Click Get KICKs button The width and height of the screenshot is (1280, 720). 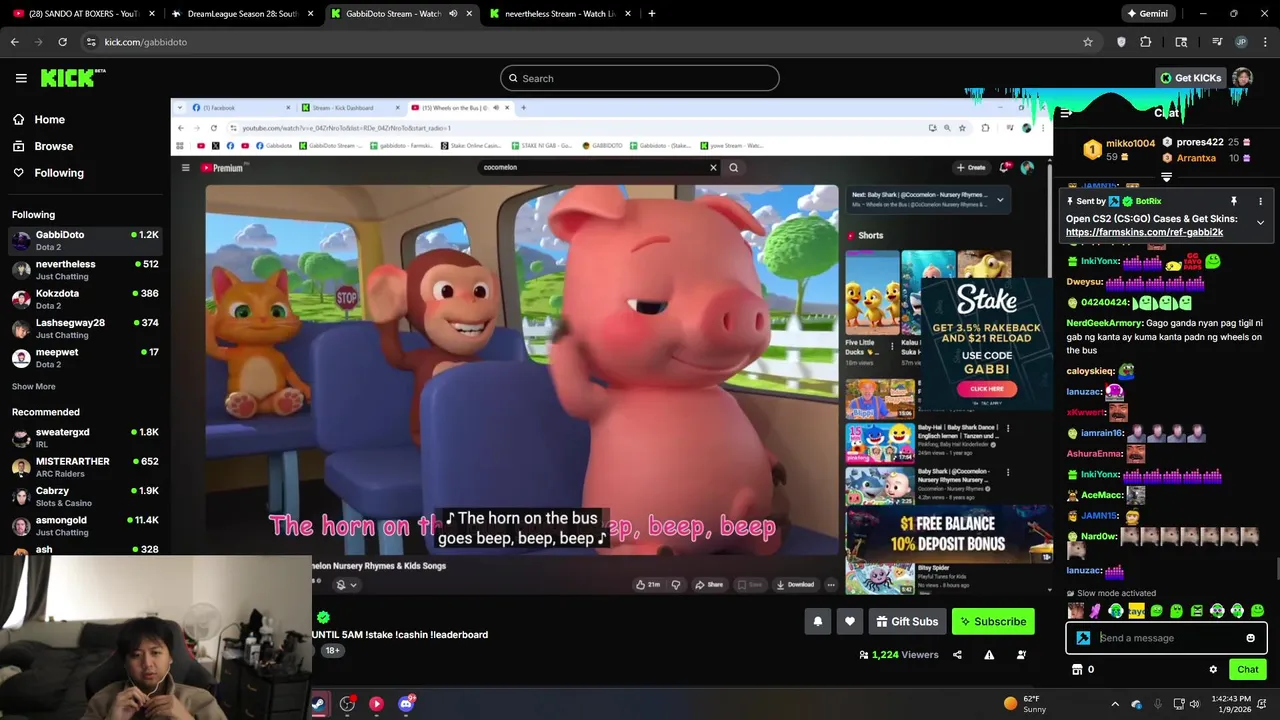pyautogui.click(x=1190, y=78)
